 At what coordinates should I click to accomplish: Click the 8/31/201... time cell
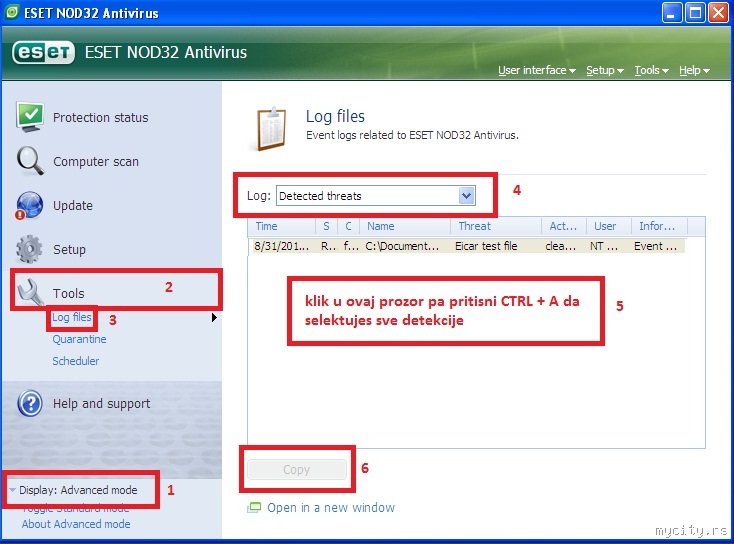281,246
